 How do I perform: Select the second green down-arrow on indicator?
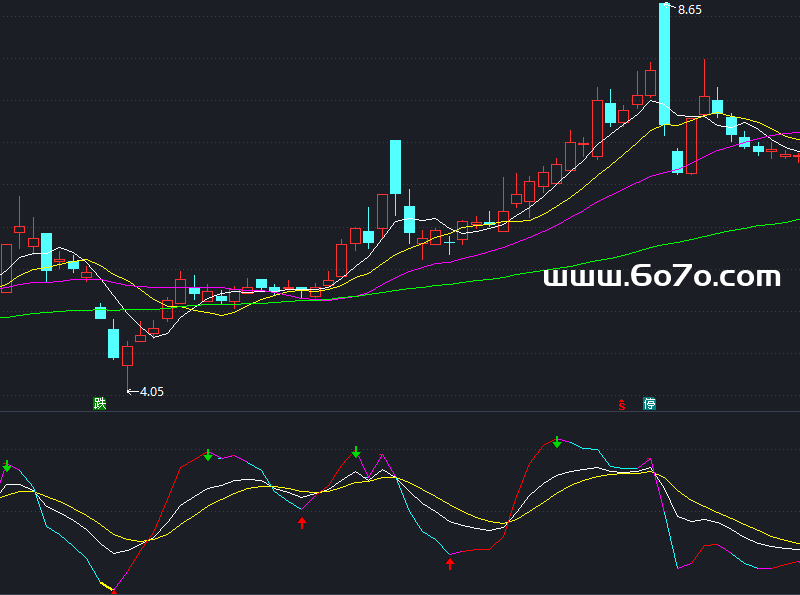pyautogui.click(x=208, y=455)
